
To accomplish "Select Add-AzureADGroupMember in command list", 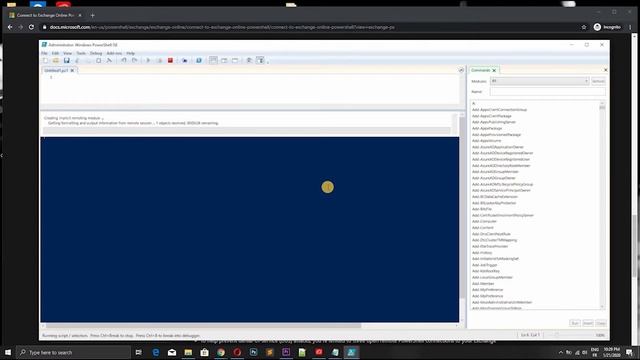I will [x=495, y=172].
